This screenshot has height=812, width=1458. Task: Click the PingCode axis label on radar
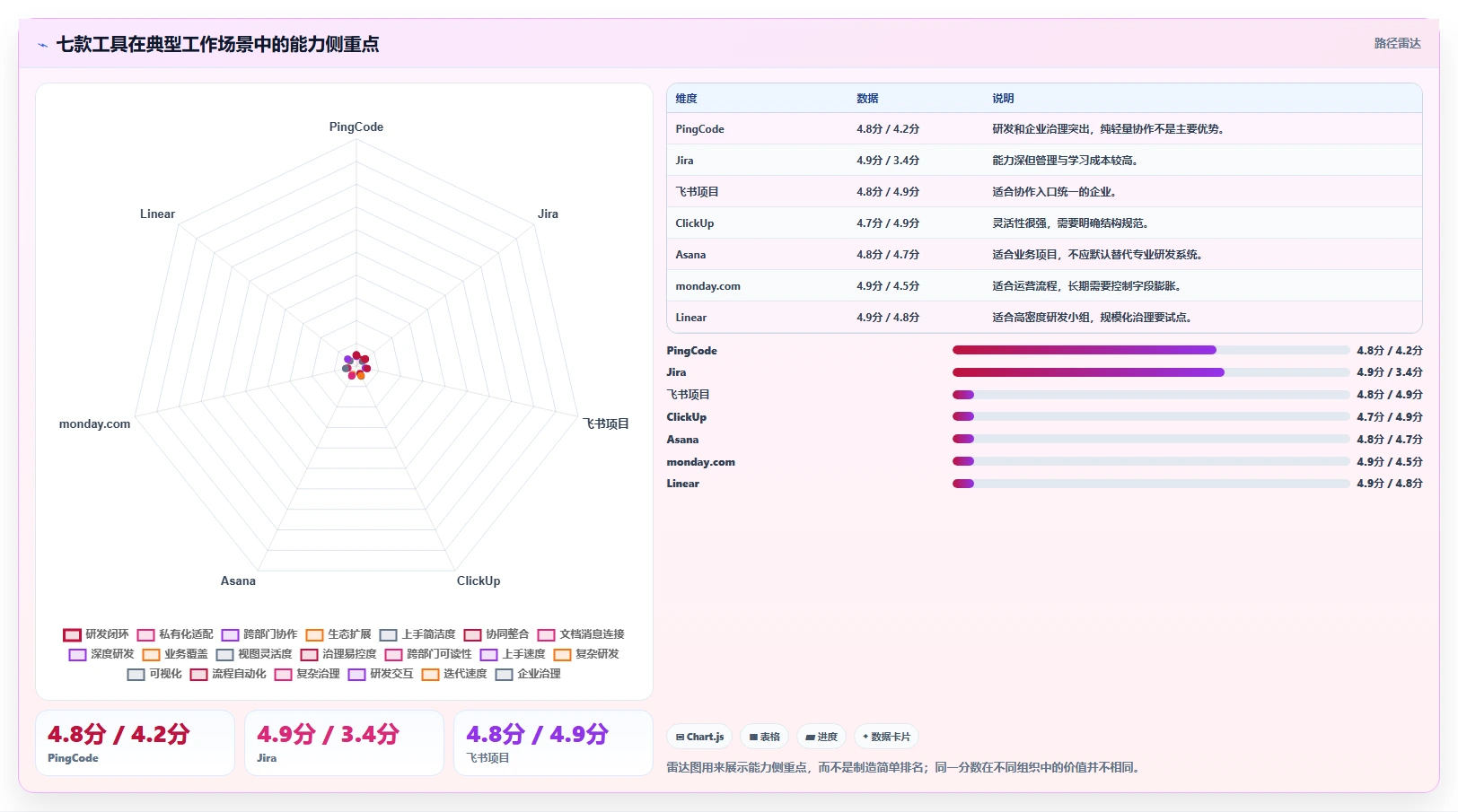click(x=356, y=127)
